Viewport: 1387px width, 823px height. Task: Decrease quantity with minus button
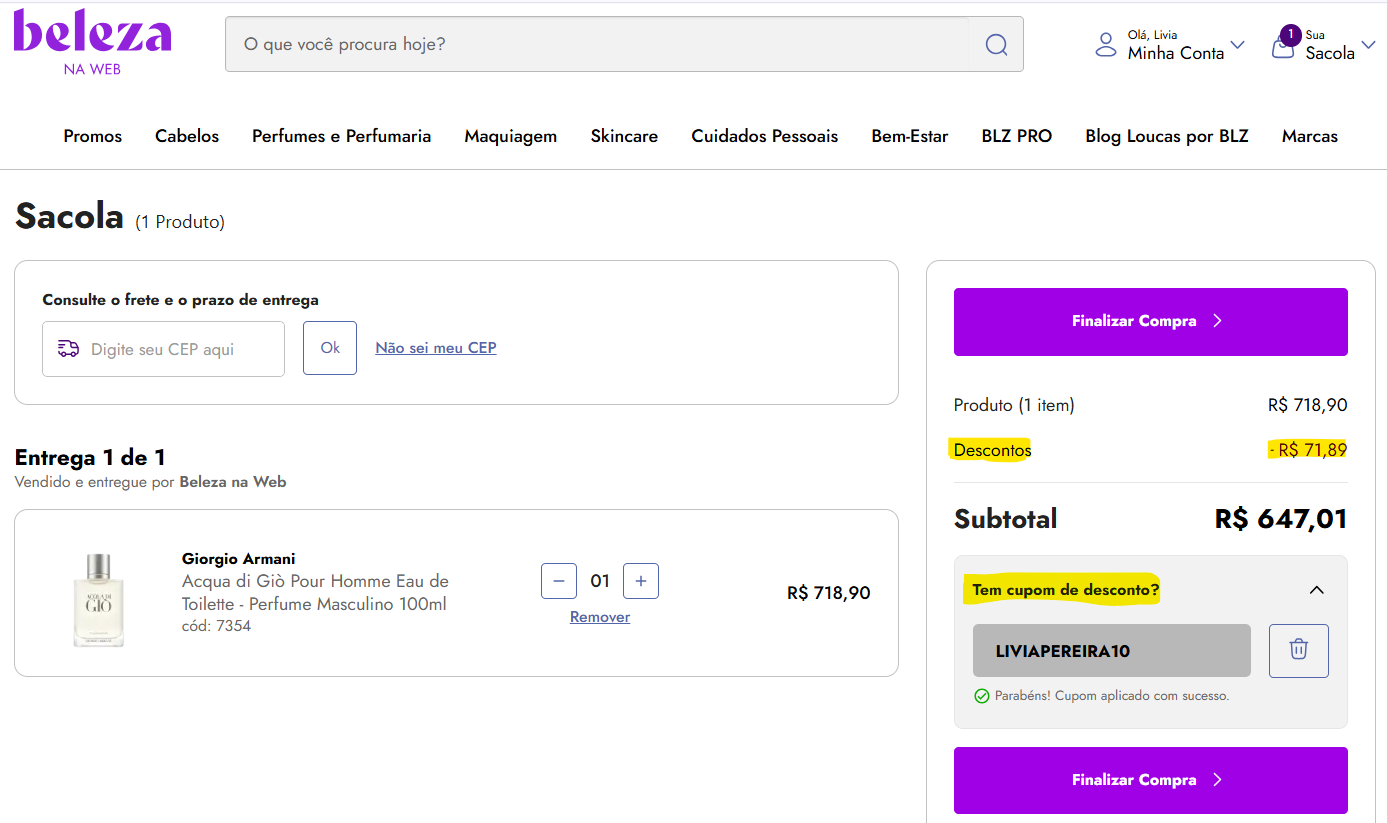pyautogui.click(x=559, y=581)
